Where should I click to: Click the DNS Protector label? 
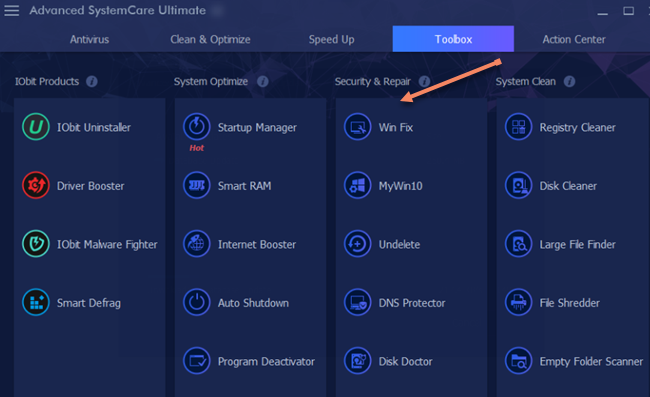tap(412, 303)
